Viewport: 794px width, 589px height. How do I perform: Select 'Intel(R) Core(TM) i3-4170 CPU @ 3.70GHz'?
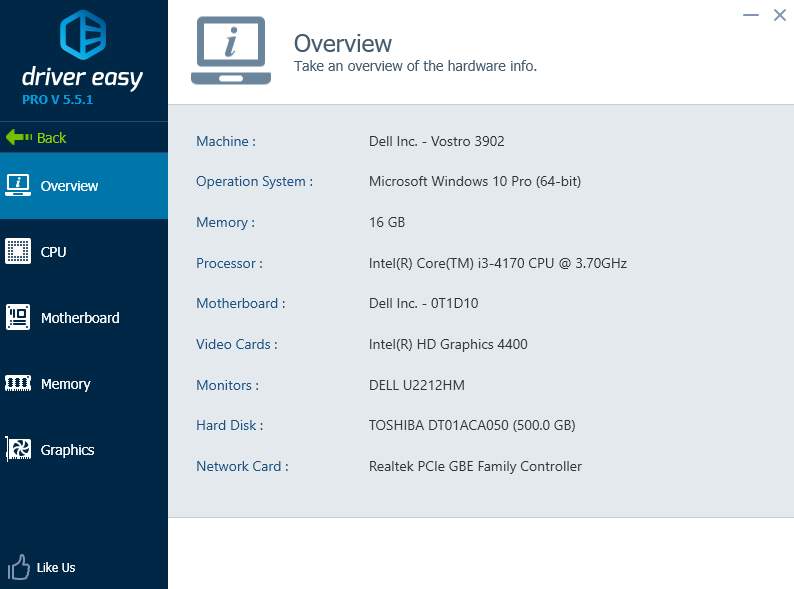[498, 263]
